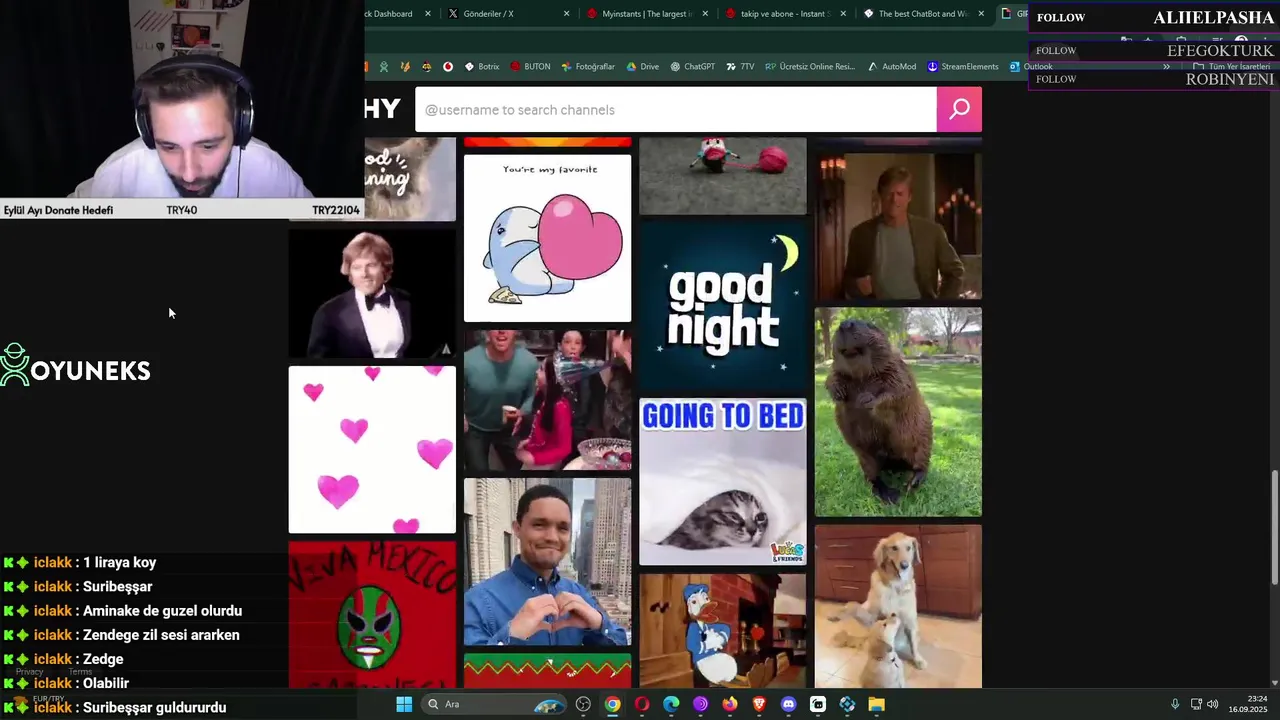
Task: Launch Opera from the taskbar
Action: coord(642,704)
